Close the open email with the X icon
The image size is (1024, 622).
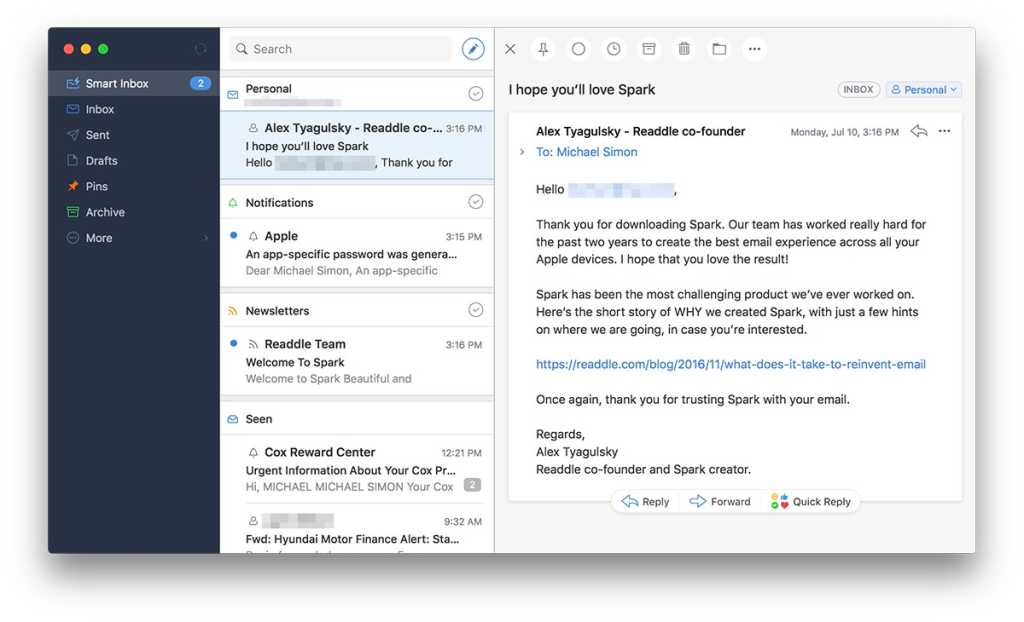511,49
